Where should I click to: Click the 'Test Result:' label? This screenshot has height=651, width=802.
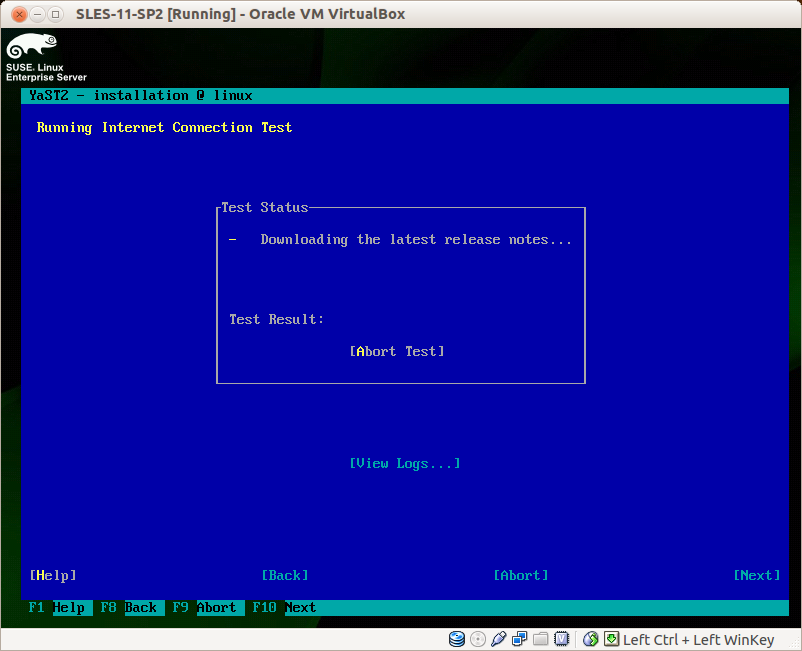tap(276, 319)
